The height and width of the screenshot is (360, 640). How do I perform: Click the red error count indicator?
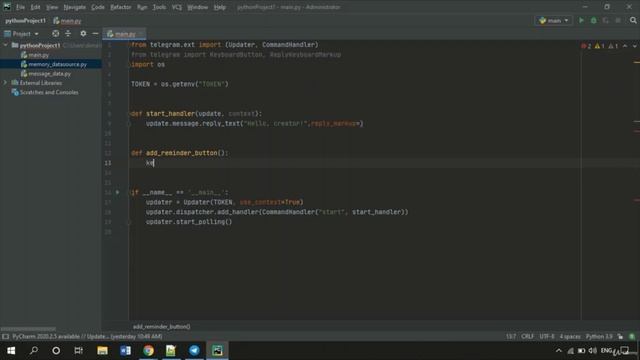click(x=586, y=46)
